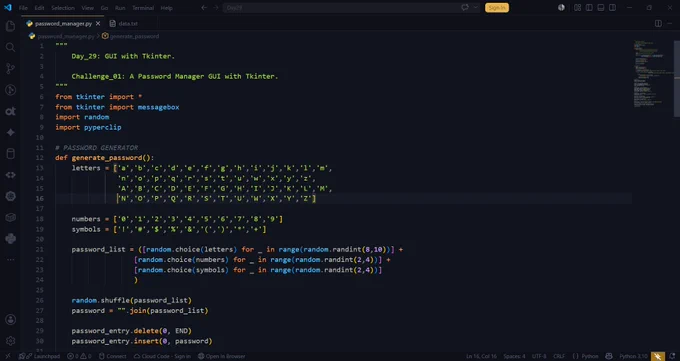Open the Search view in activity bar
Viewport: 680px width, 361px height.
pyautogui.click(x=10, y=47)
